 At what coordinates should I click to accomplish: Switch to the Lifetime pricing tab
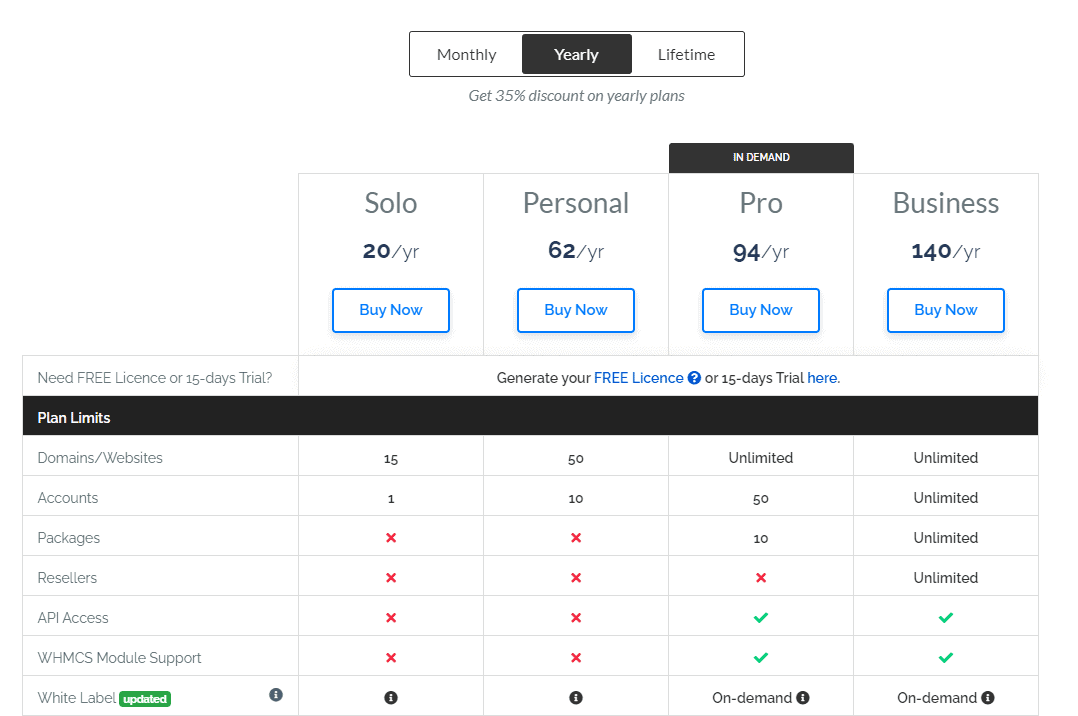point(686,54)
